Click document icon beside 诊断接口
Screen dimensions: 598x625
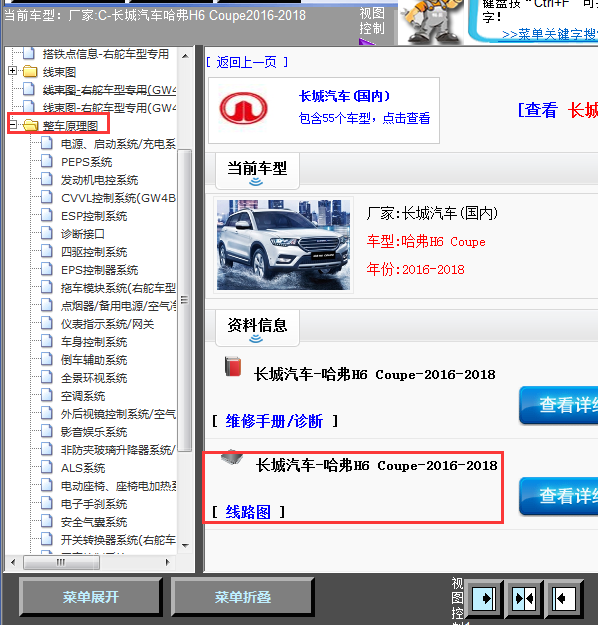47,233
